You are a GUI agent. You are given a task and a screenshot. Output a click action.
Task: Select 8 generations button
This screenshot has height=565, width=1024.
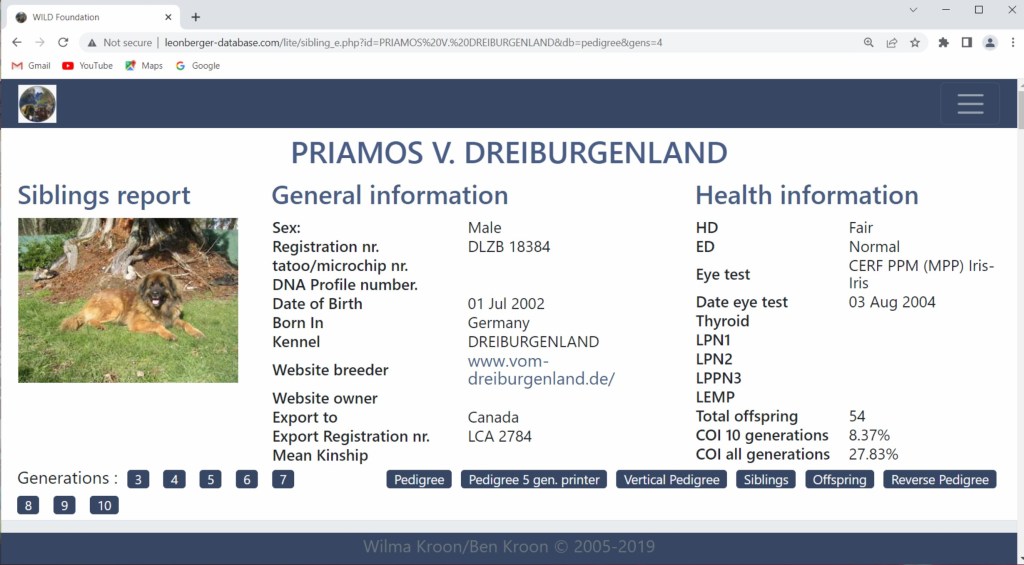[28, 506]
